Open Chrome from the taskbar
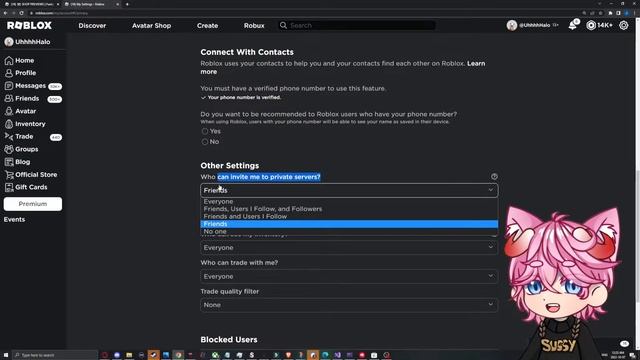 click(x=178, y=355)
